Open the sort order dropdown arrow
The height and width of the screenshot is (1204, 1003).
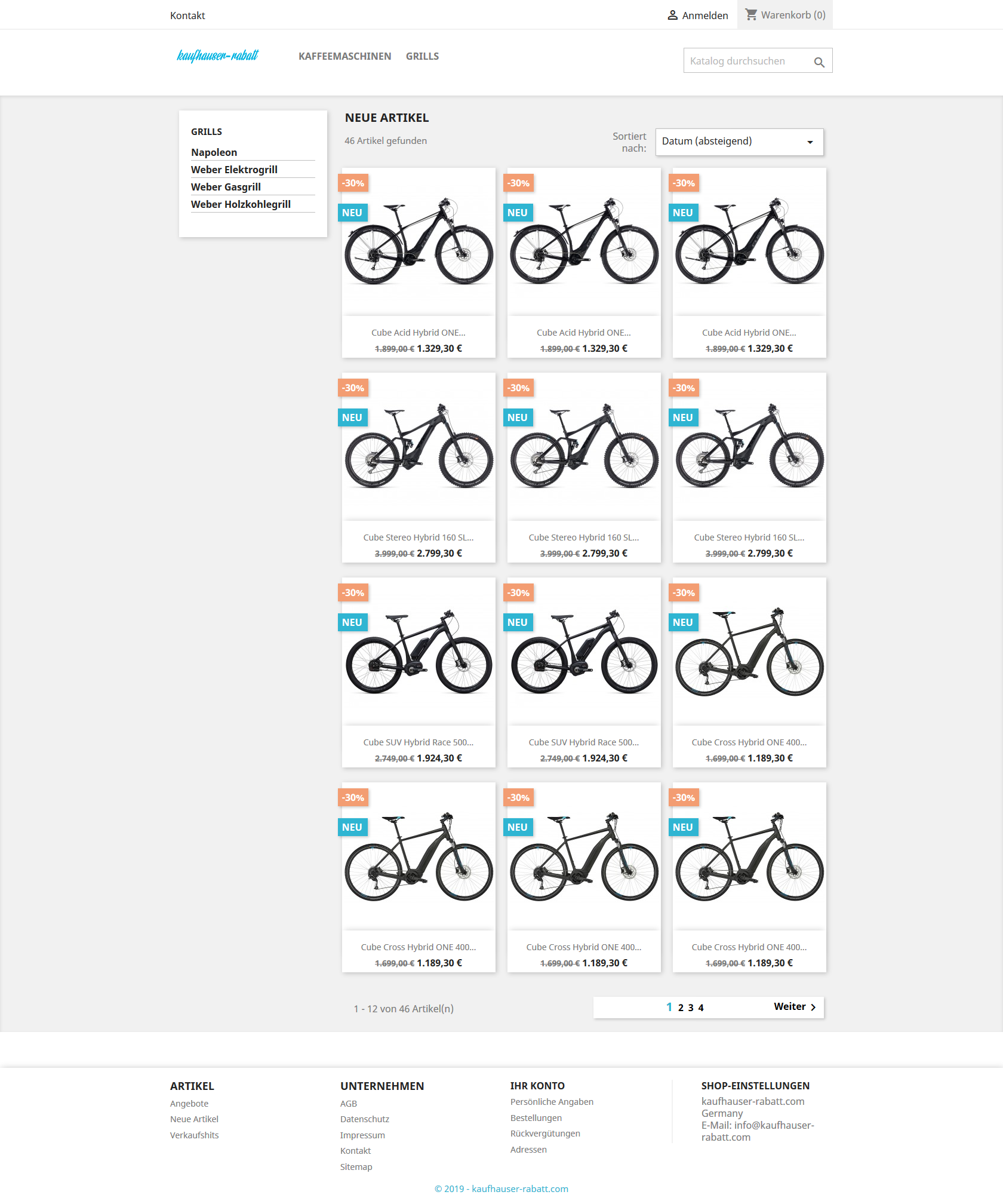[x=810, y=142]
